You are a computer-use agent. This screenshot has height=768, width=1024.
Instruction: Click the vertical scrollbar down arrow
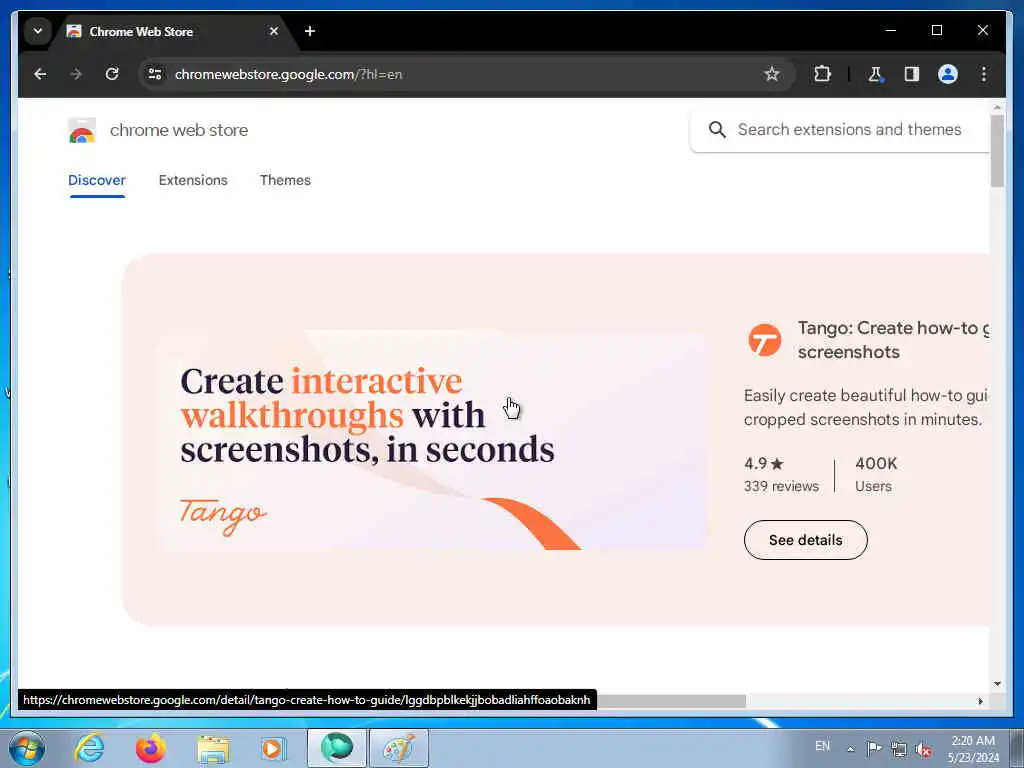(997, 684)
